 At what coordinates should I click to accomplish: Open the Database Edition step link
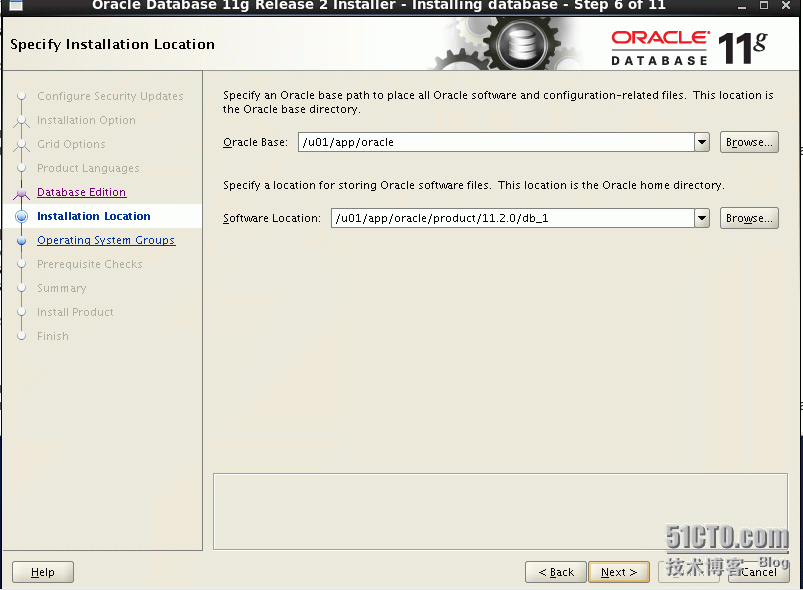coord(81,192)
